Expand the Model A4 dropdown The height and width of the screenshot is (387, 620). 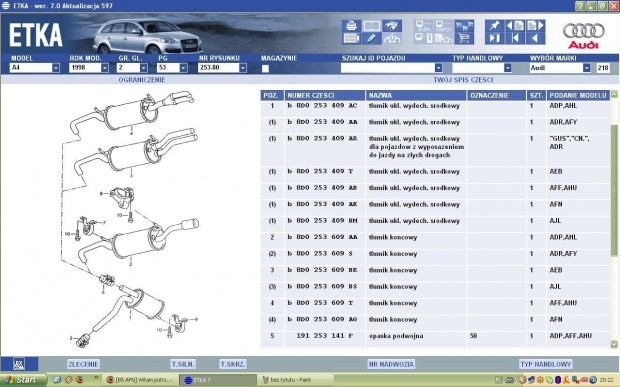56,68
